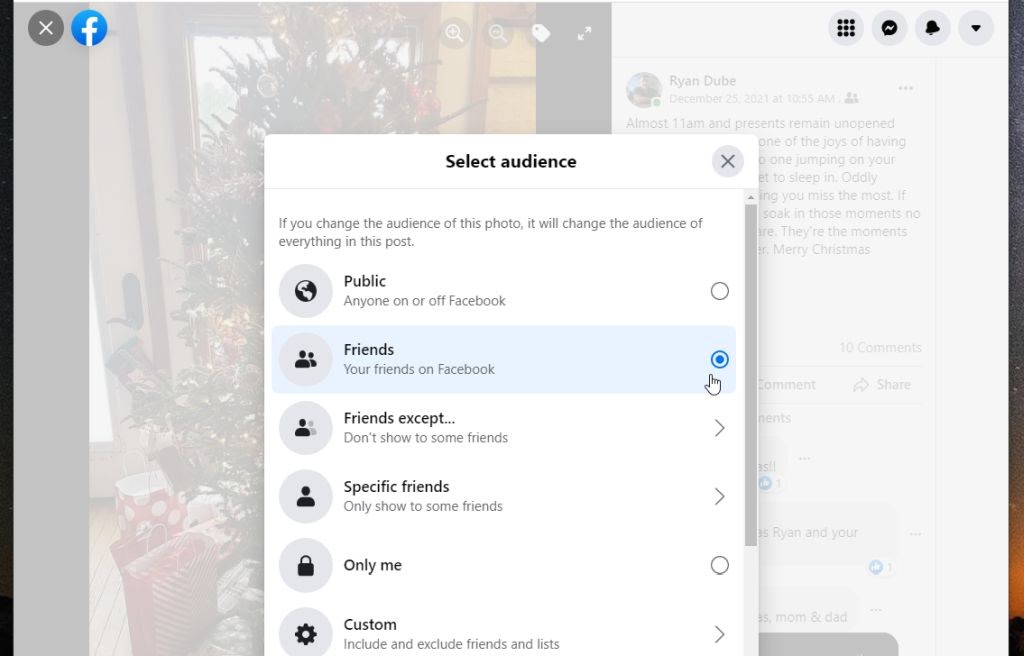This screenshot has height=656, width=1024.
Task: Open the post options three-dot menu
Action: (x=905, y=88)
